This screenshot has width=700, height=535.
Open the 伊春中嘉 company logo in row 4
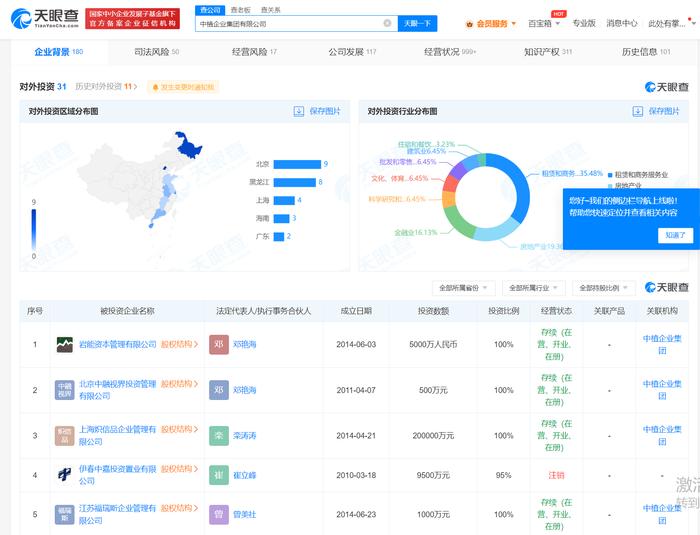click(x=65, y=475)
